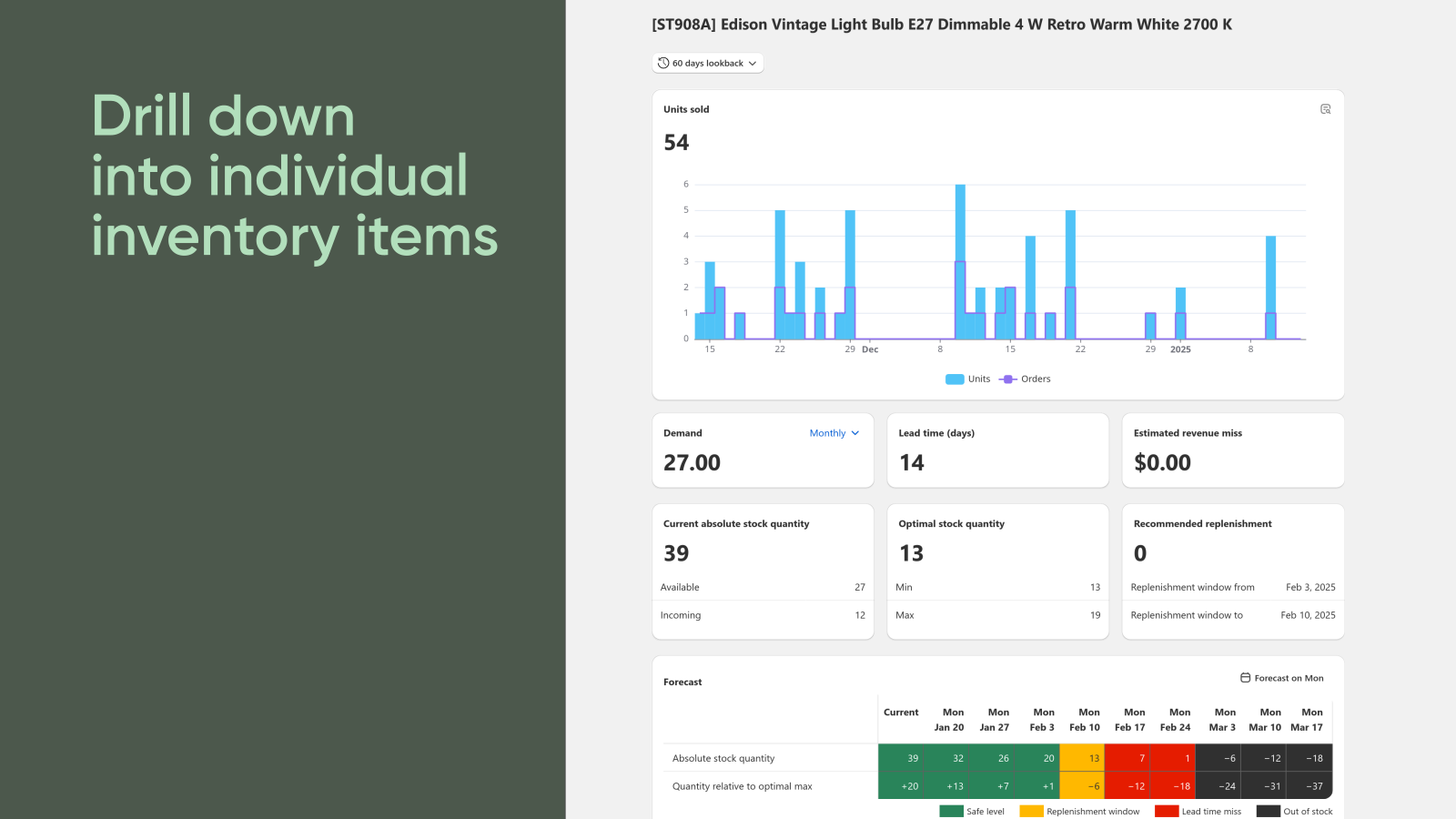The image size is (1456, 819).
Task: Open the Monthly demand interval dropdown
Action: coord(834,433)
